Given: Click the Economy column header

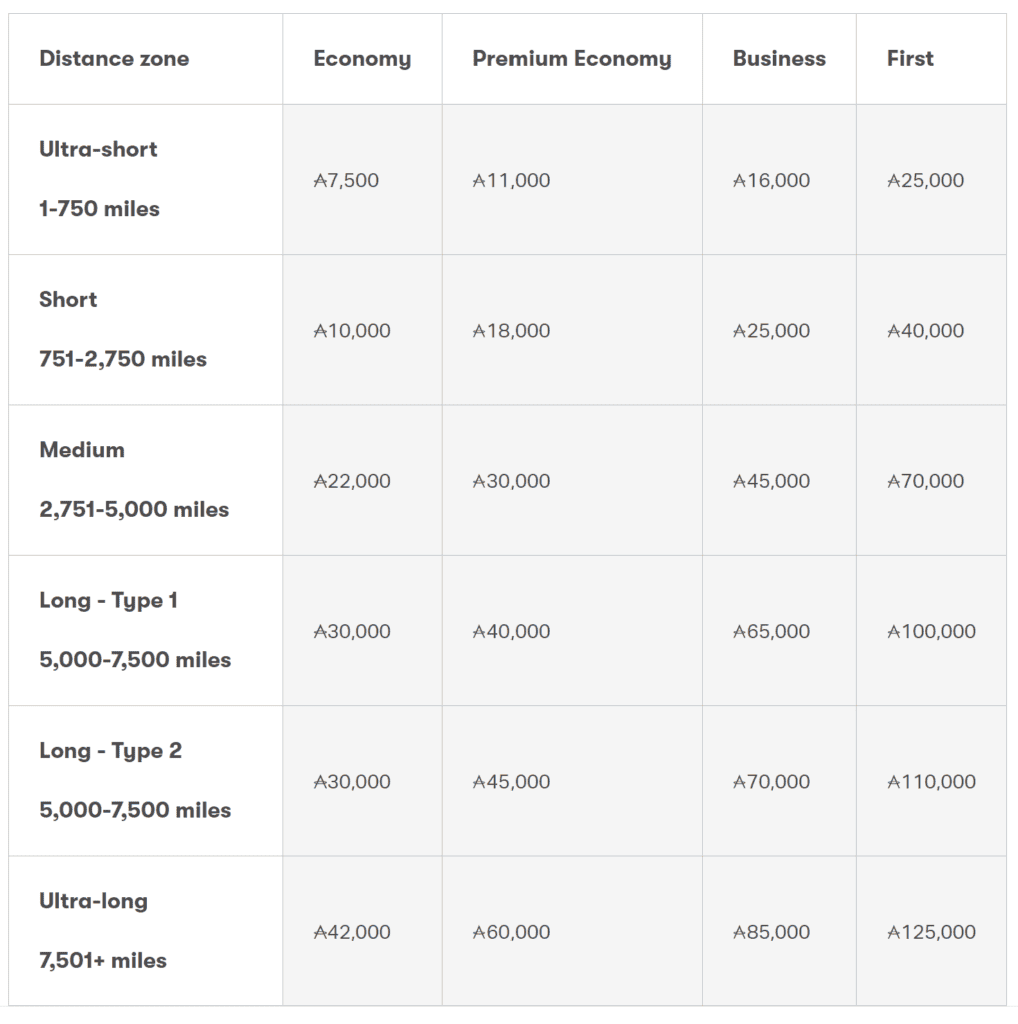Looking at the screenshot, I should (x=362, y=59).
